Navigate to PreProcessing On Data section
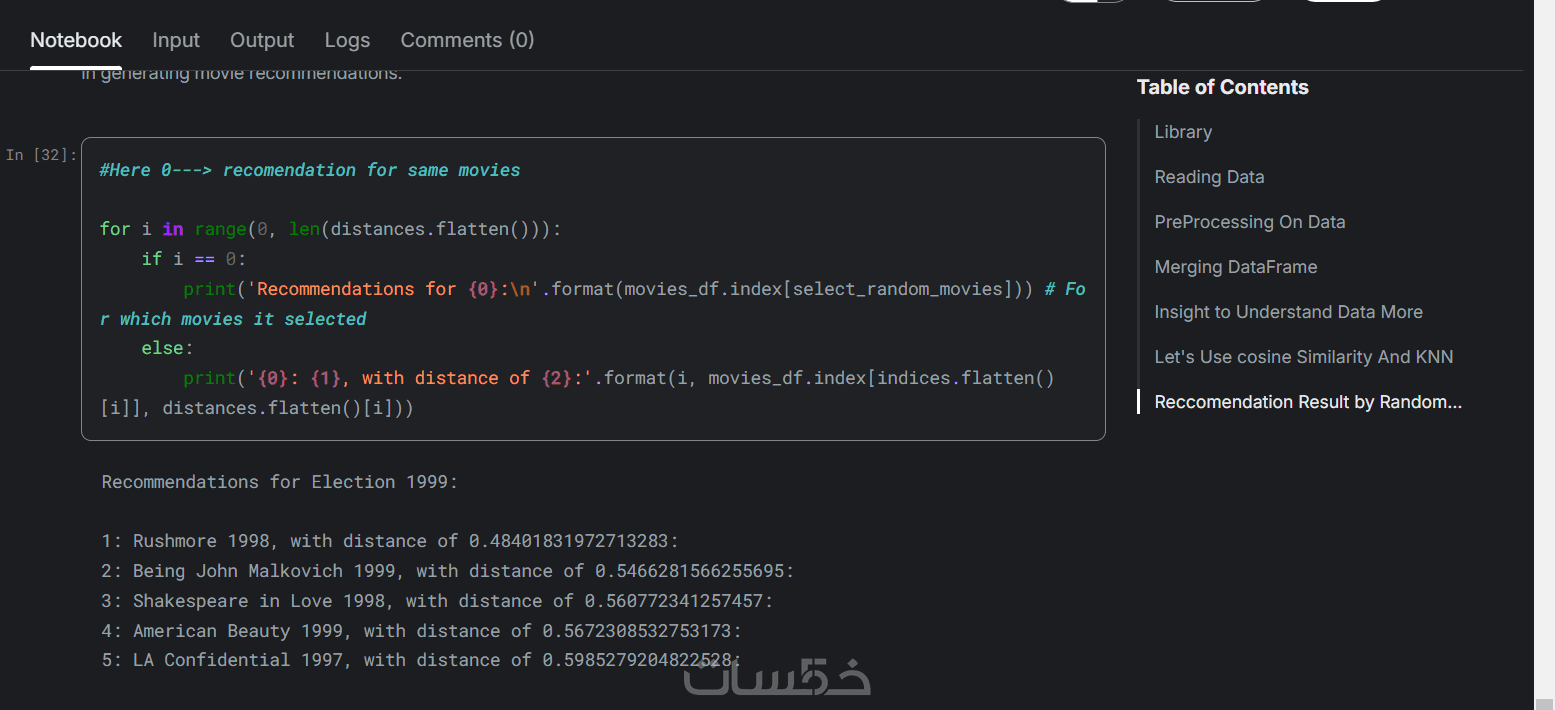The width and height of the screenshot is (1555, 710). coord(1249,222)
